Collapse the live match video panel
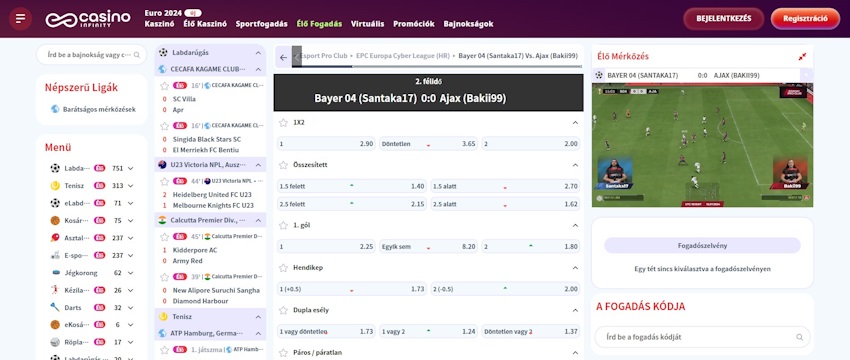The width and height of the screenshot is (850, 360). (x=802, y=56)
